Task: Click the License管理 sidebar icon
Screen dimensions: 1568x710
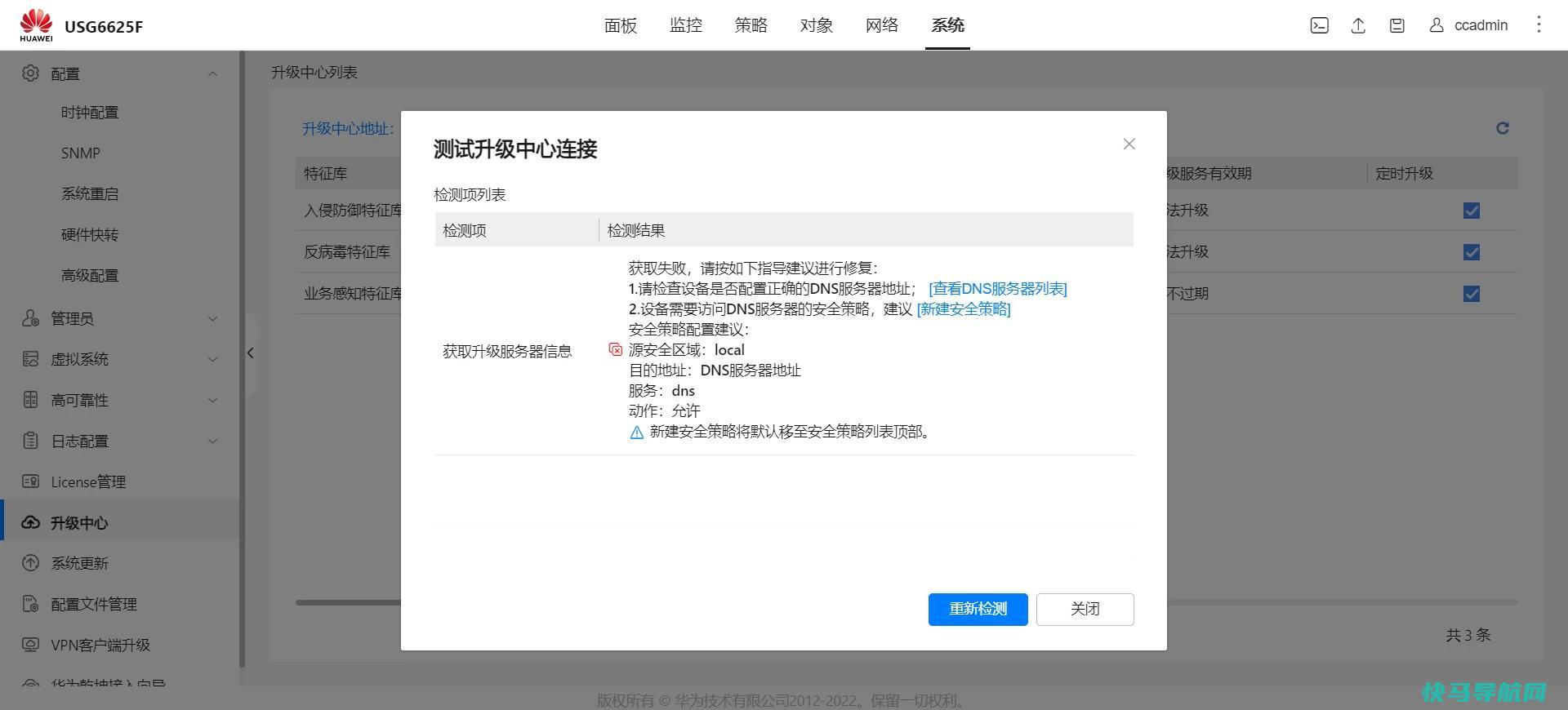Action: pos(30,481)
